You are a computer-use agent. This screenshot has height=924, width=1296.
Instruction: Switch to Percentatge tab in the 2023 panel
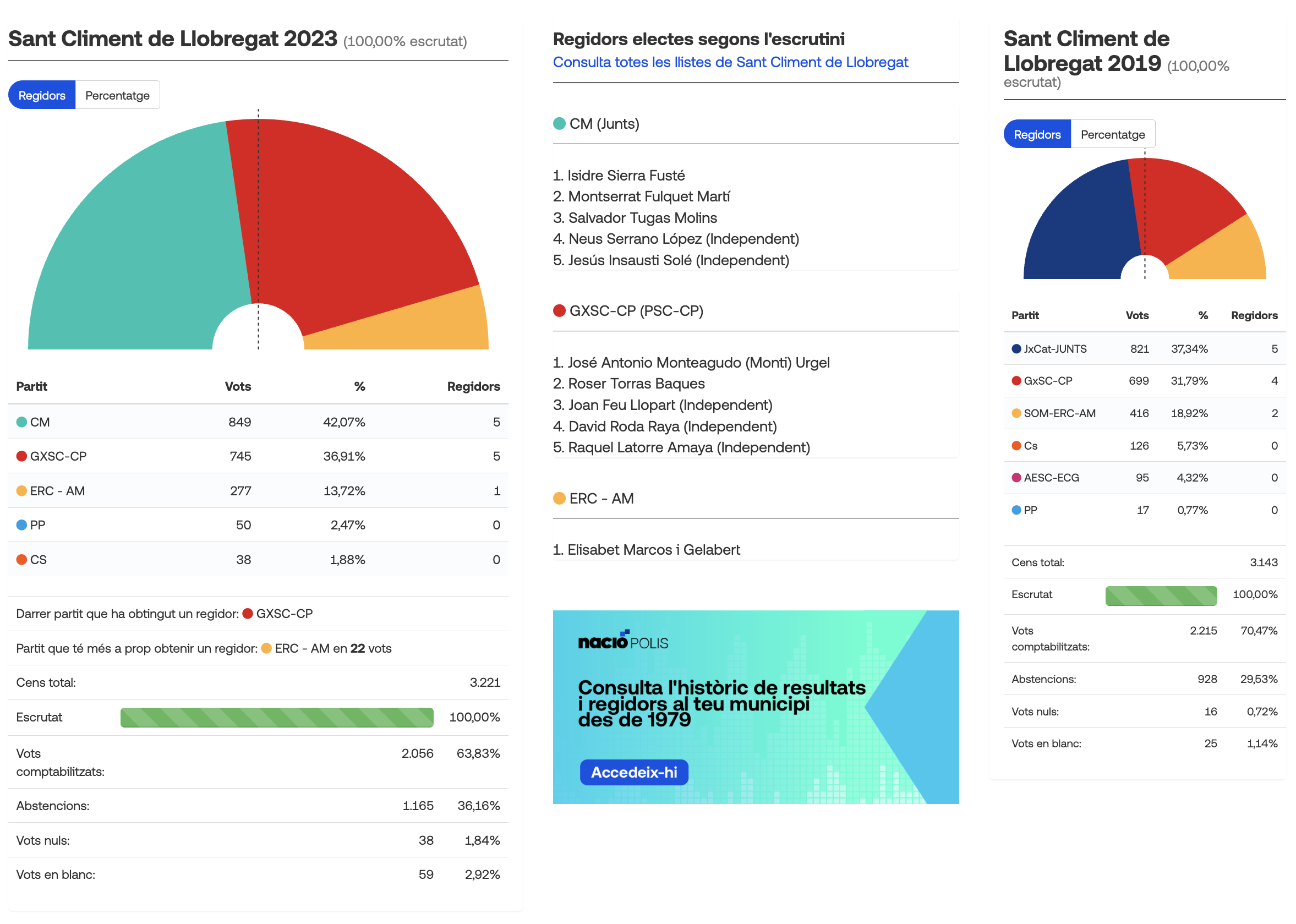tap(117, 95)
